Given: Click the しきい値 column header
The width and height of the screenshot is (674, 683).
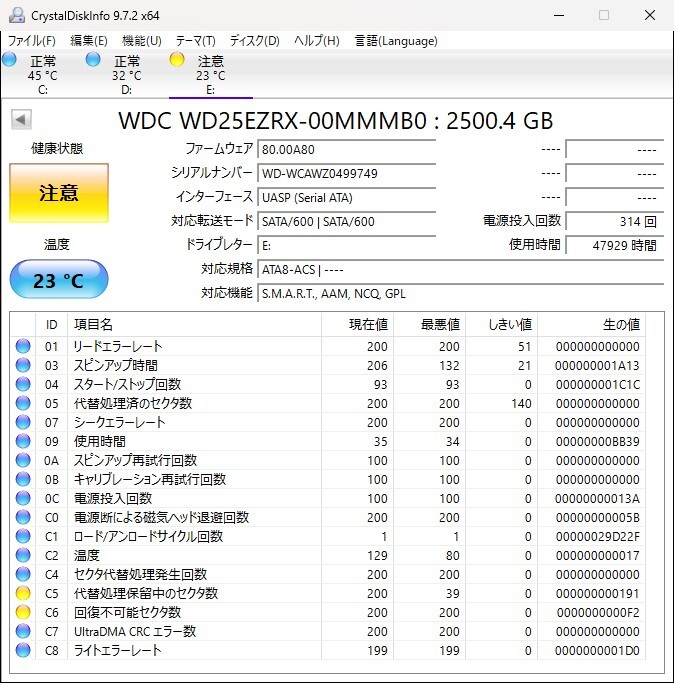Looking at the screenshot, I should click(x=502, y=325).
